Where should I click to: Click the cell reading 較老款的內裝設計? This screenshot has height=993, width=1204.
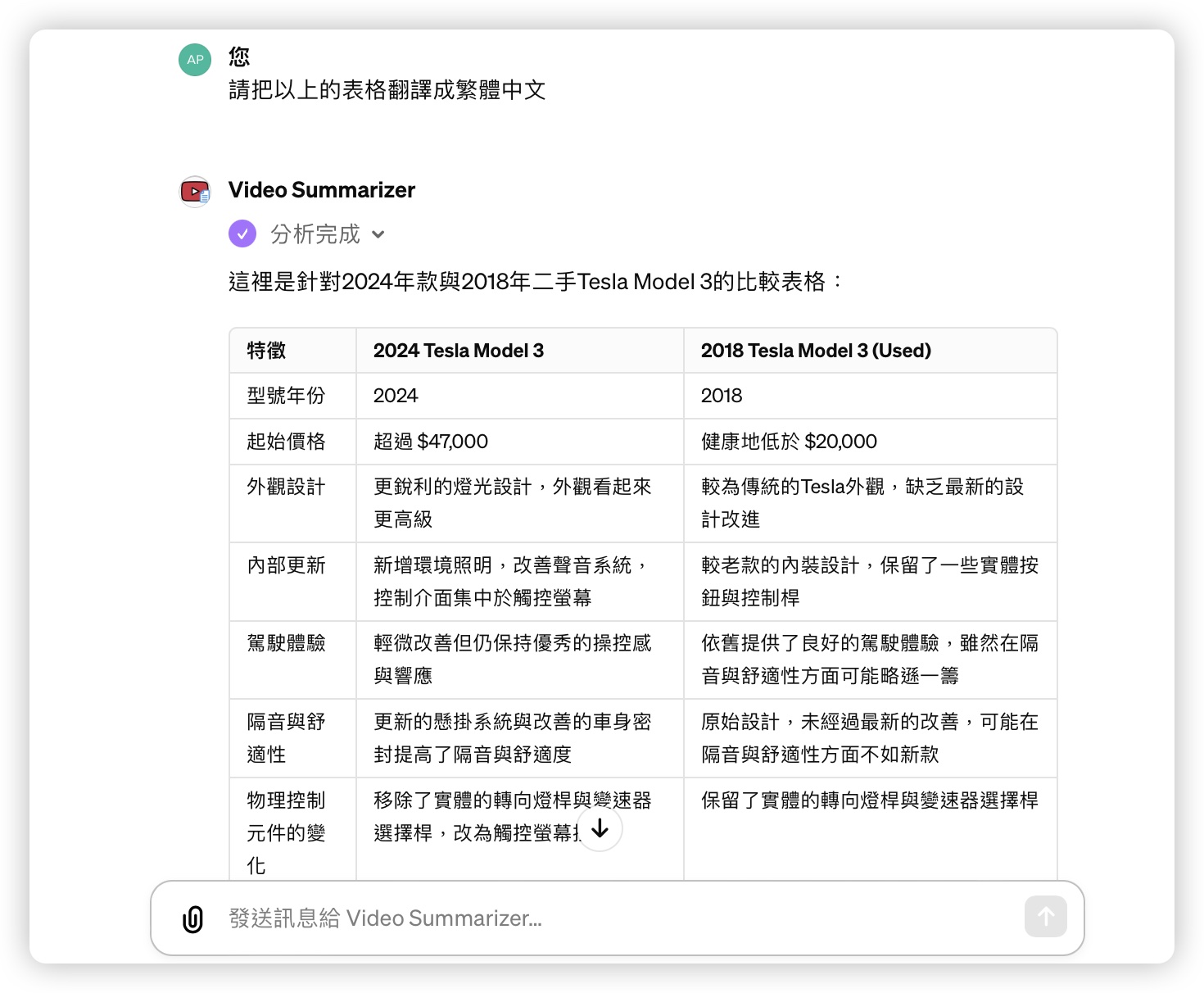870,582
